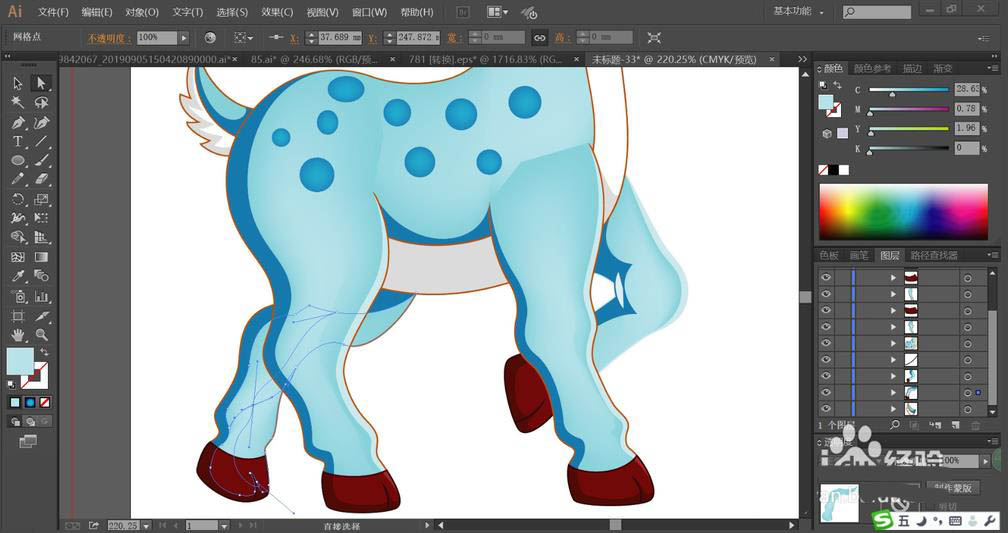The width and height of the screenshot is (1008, 533).
Task: Select the Scale tool
Action: [41, 199]
